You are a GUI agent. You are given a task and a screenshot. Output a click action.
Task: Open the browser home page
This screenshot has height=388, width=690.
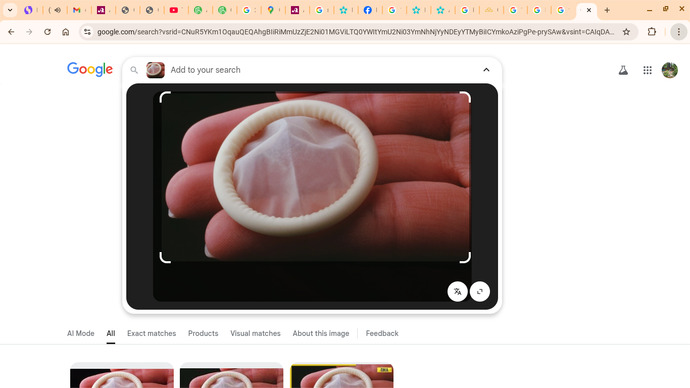pos(66,32)
